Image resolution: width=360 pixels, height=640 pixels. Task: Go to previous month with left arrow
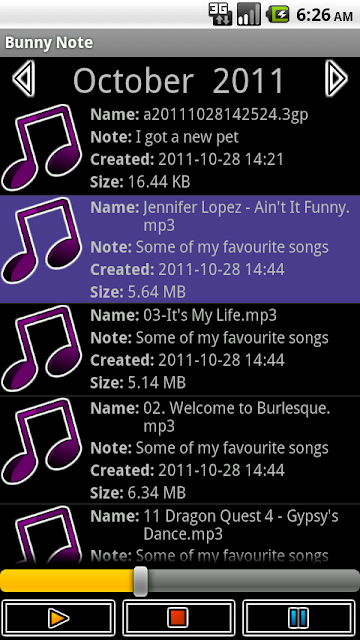pos(23,78)
